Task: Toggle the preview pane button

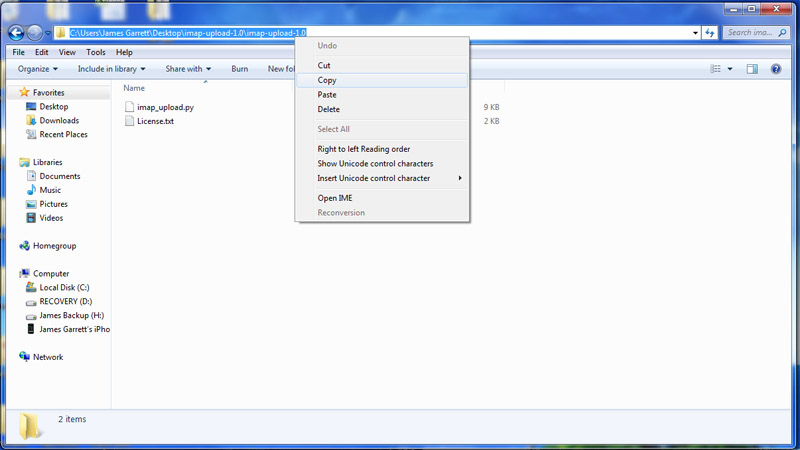Action: (x=752, y=69)
